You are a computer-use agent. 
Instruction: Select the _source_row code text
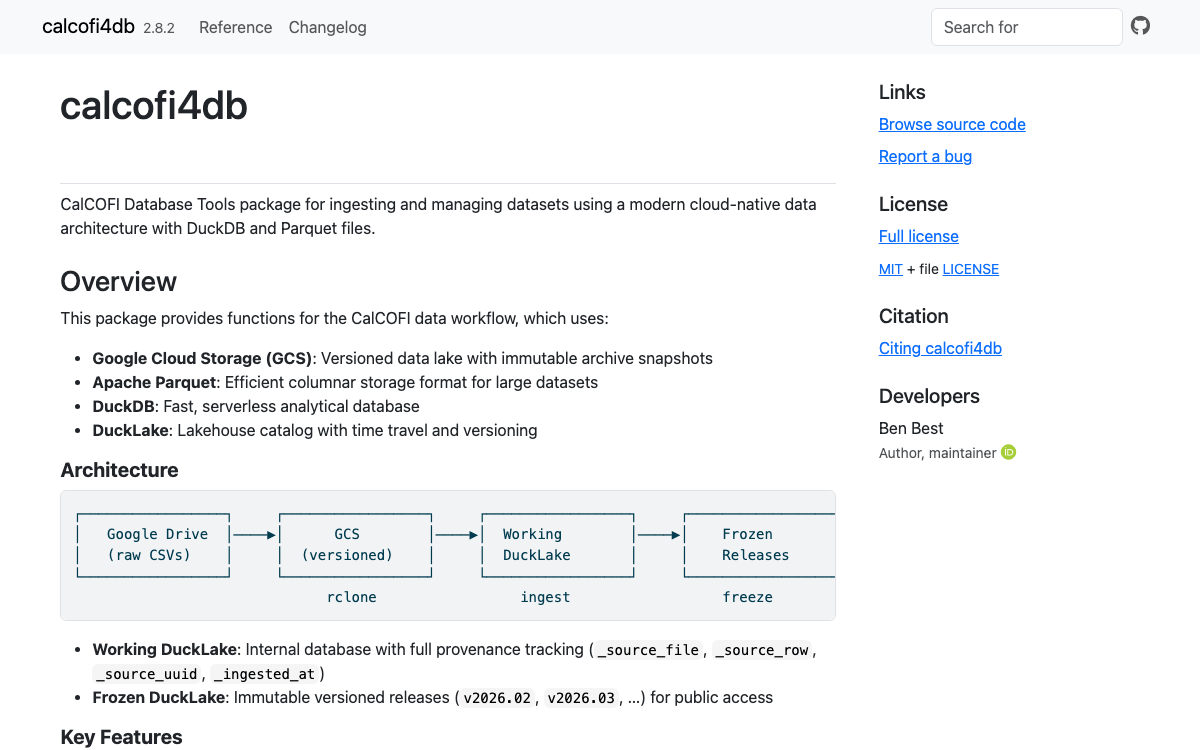tap(761, 650)
